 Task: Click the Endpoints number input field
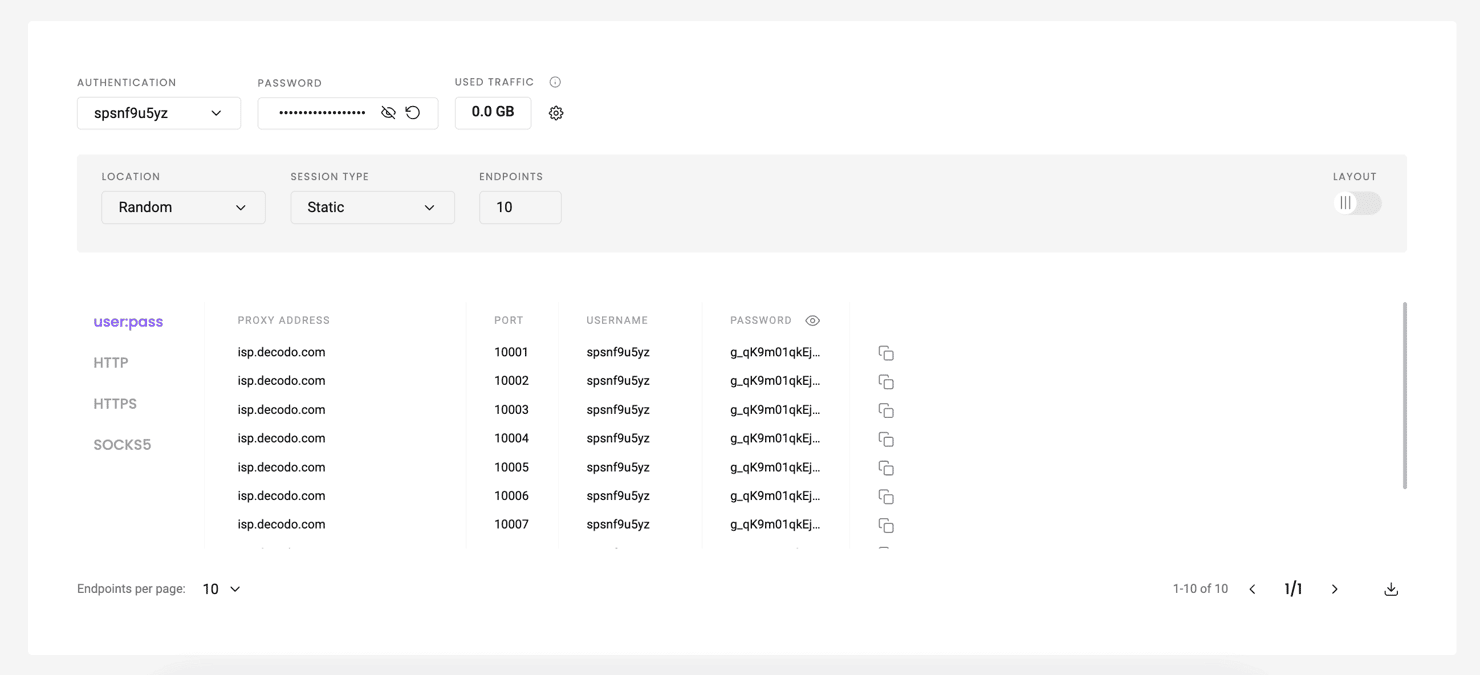coord(520,207)
